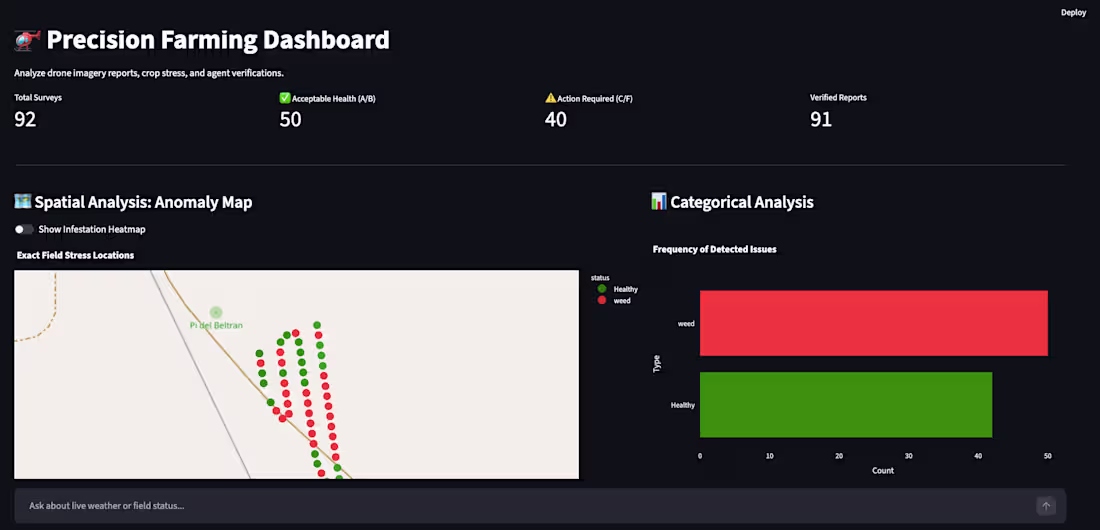This screenshot has height=530, width=1100.
Task: Click the red weed bar in chart
Action: pyautogui.click(x=873, y=323)
